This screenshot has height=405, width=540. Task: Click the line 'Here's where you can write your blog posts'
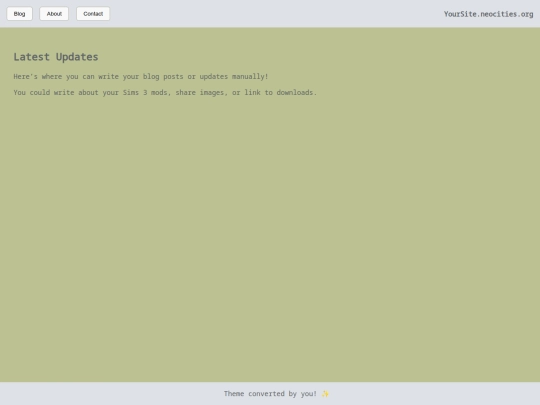coord(141,76)
